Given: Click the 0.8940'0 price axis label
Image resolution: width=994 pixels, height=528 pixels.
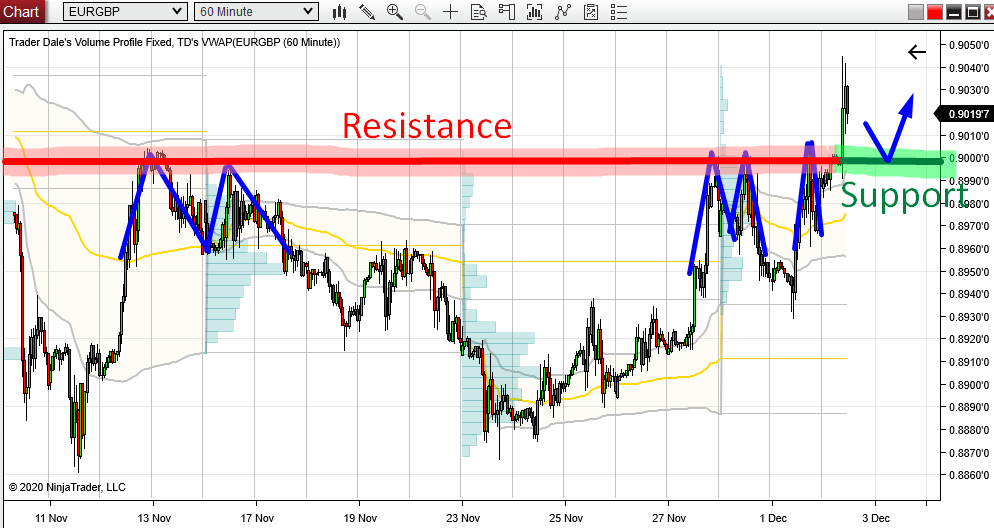Looking at the screenshot, I should tap(968, 294).
